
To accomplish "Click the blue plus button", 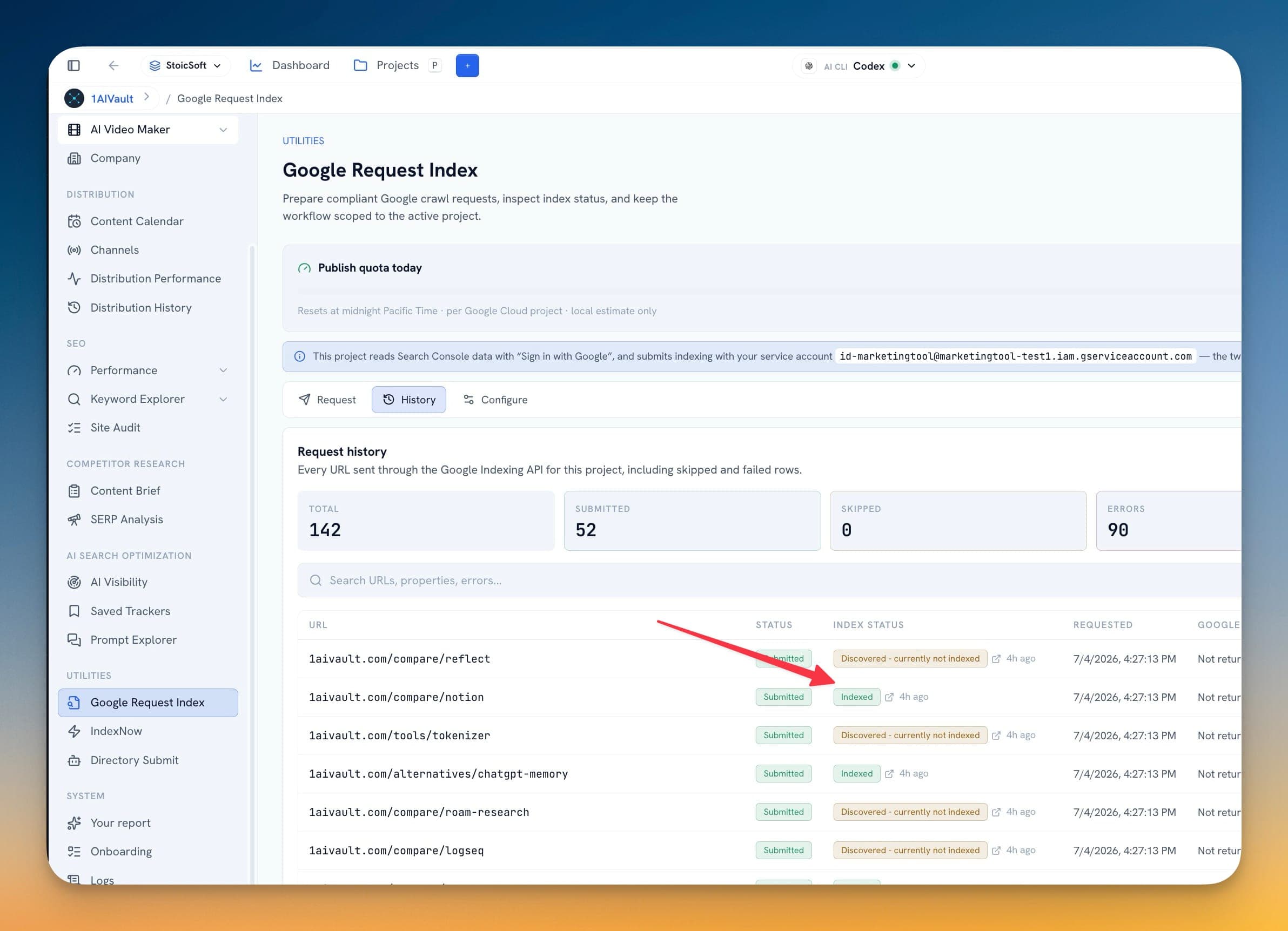I will point(467,65).
